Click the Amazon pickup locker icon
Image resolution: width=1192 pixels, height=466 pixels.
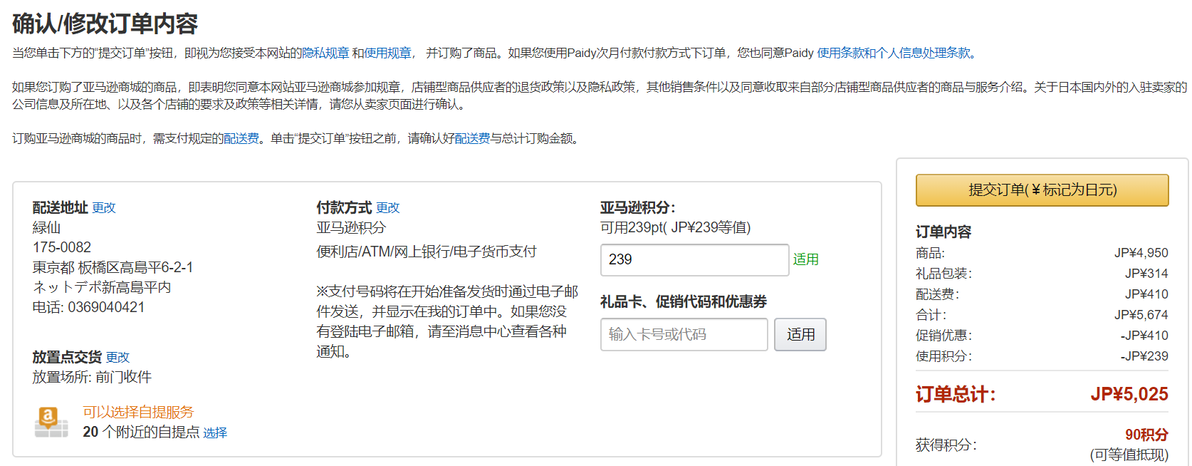click(x=52, y=421)
